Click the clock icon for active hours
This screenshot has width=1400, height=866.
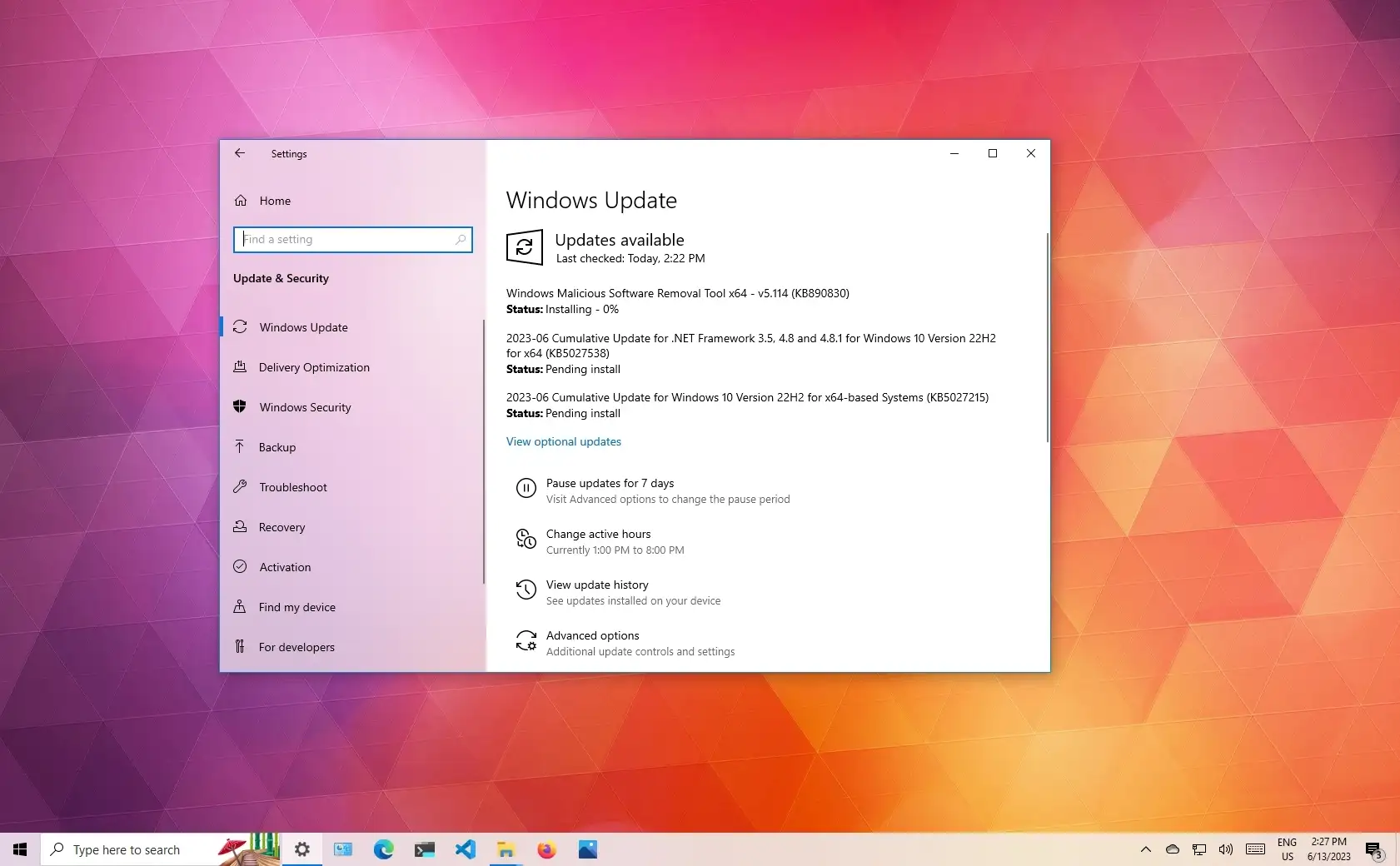click(526, 540)
